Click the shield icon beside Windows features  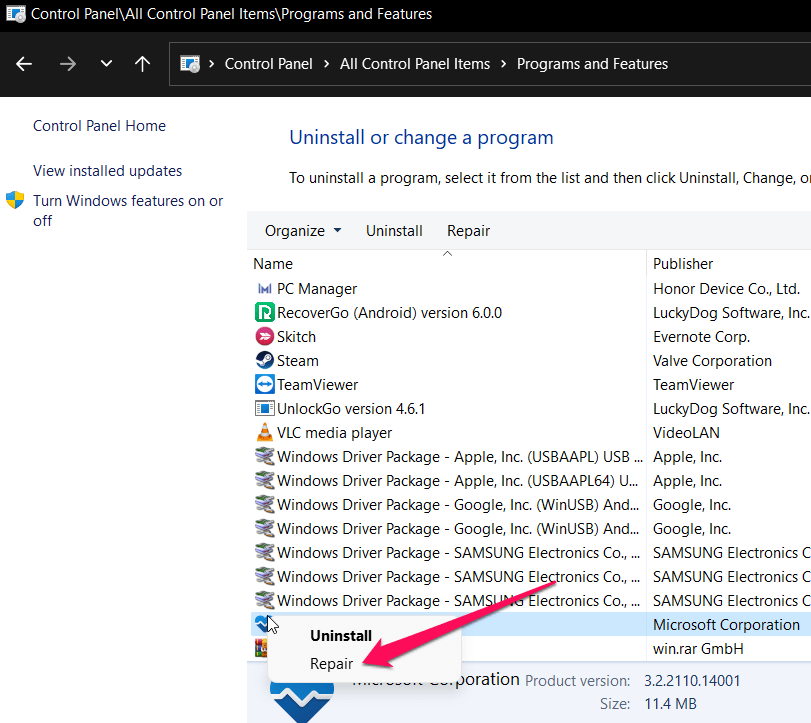point(15,200)
